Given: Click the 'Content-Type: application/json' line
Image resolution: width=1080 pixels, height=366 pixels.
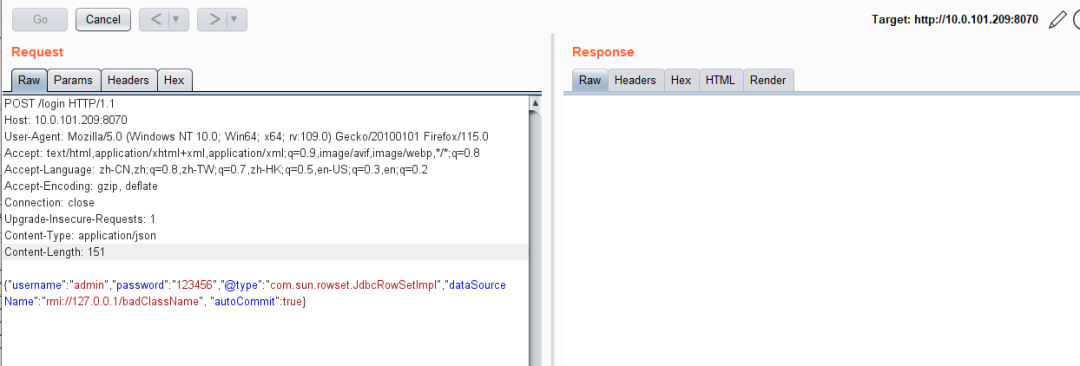Looking at the screenshot, I should 80,236.
